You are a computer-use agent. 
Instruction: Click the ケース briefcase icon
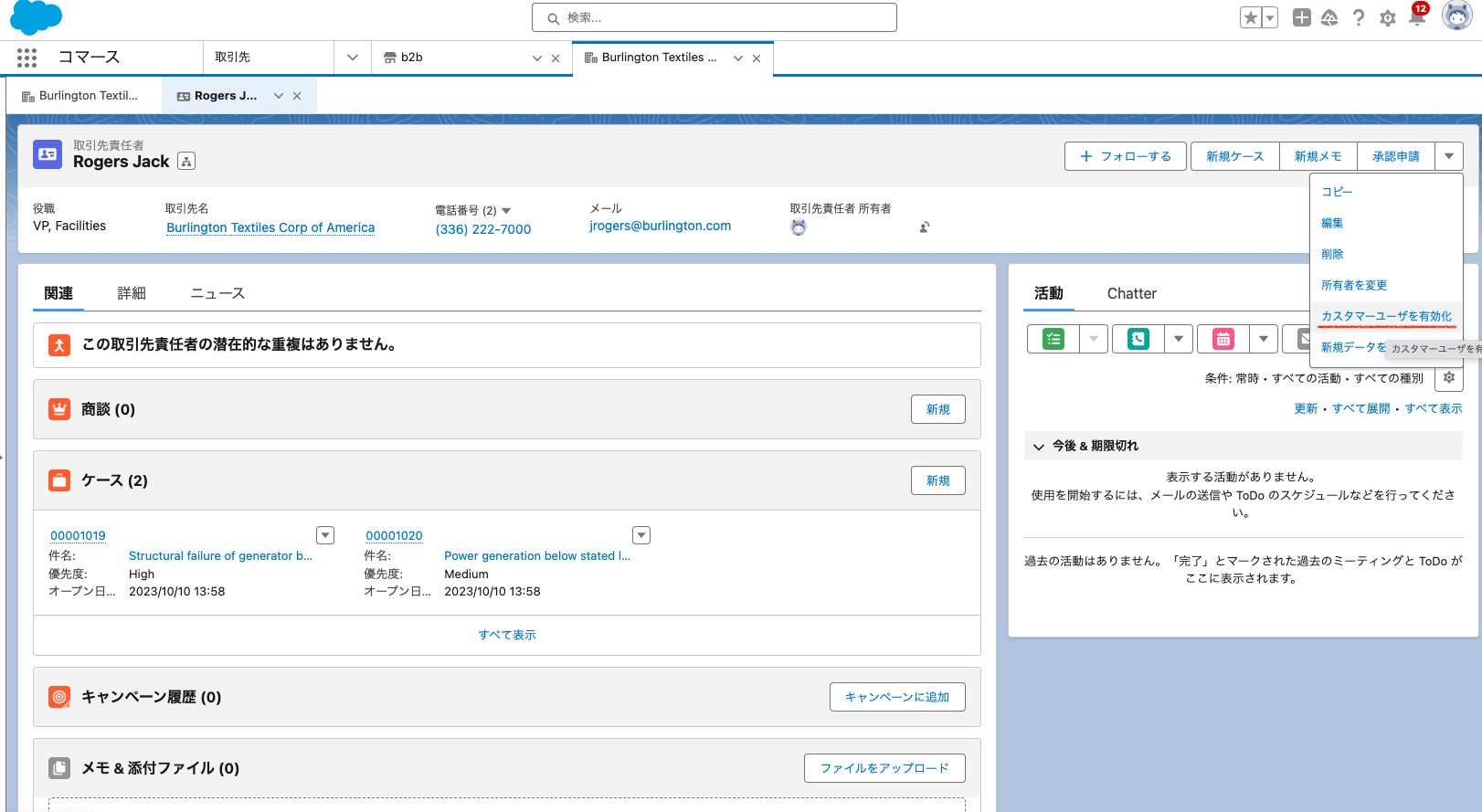[59, 480]
